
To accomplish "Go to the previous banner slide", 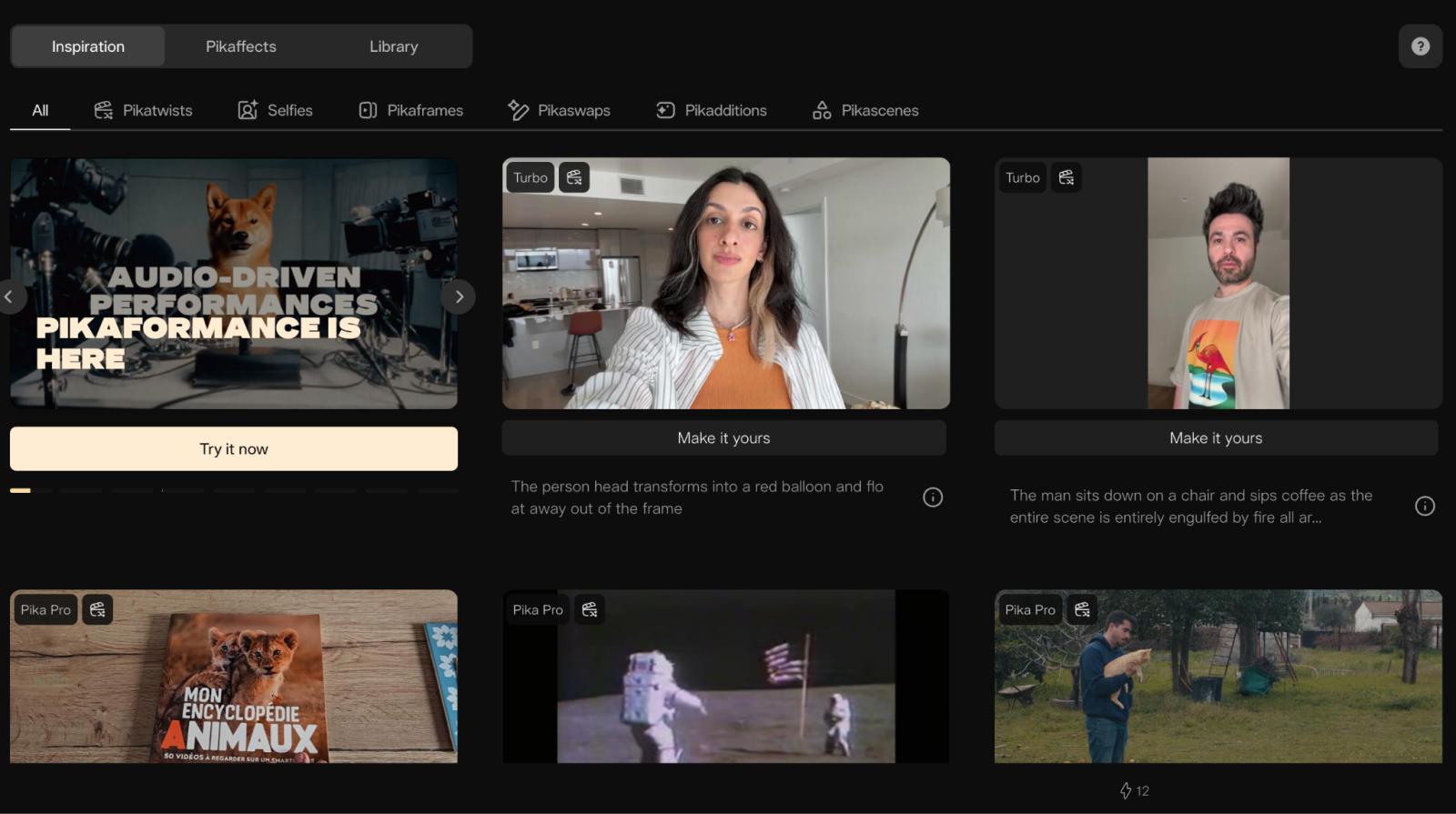I will pyautogui.click(x=9, y=296).
